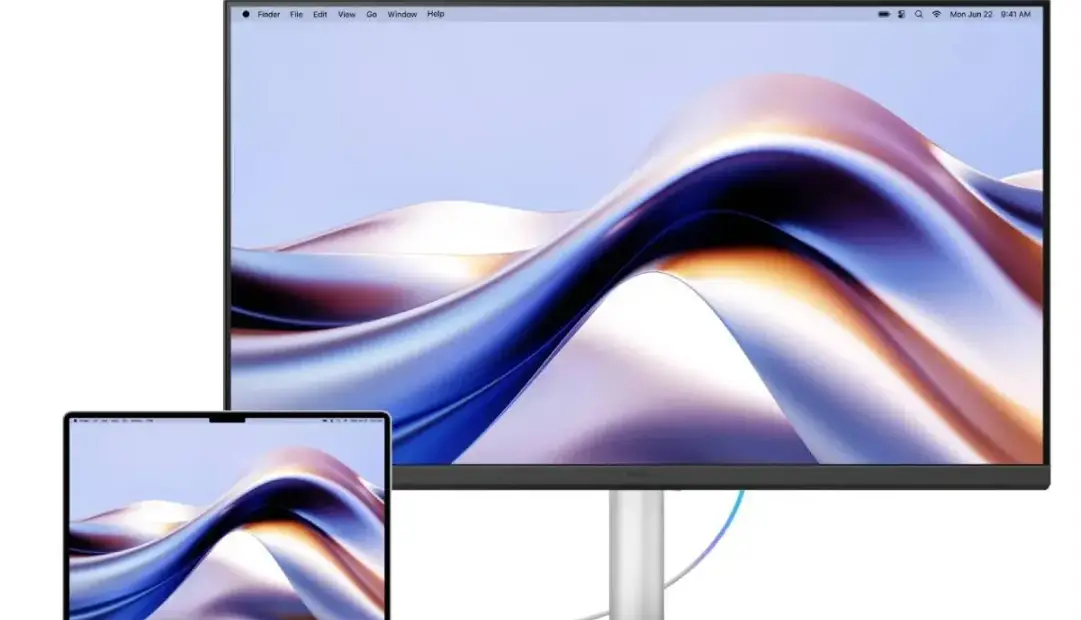The height and width of the screenshot is (620, 1081).
Task: Open the File menu on the large monitor
Action: click(297, 15)
